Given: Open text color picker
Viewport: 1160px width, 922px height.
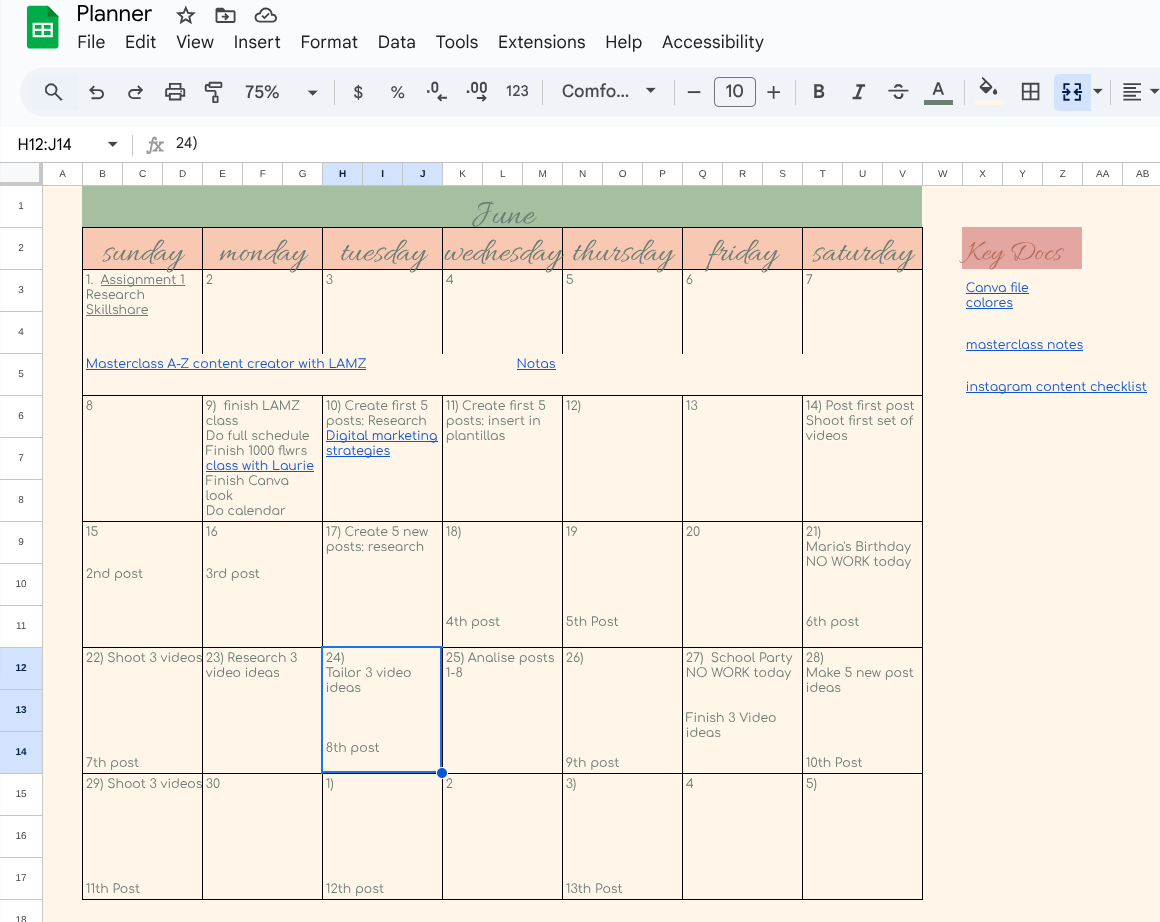Looking at the screenshot, I should (x=938, y=92).
